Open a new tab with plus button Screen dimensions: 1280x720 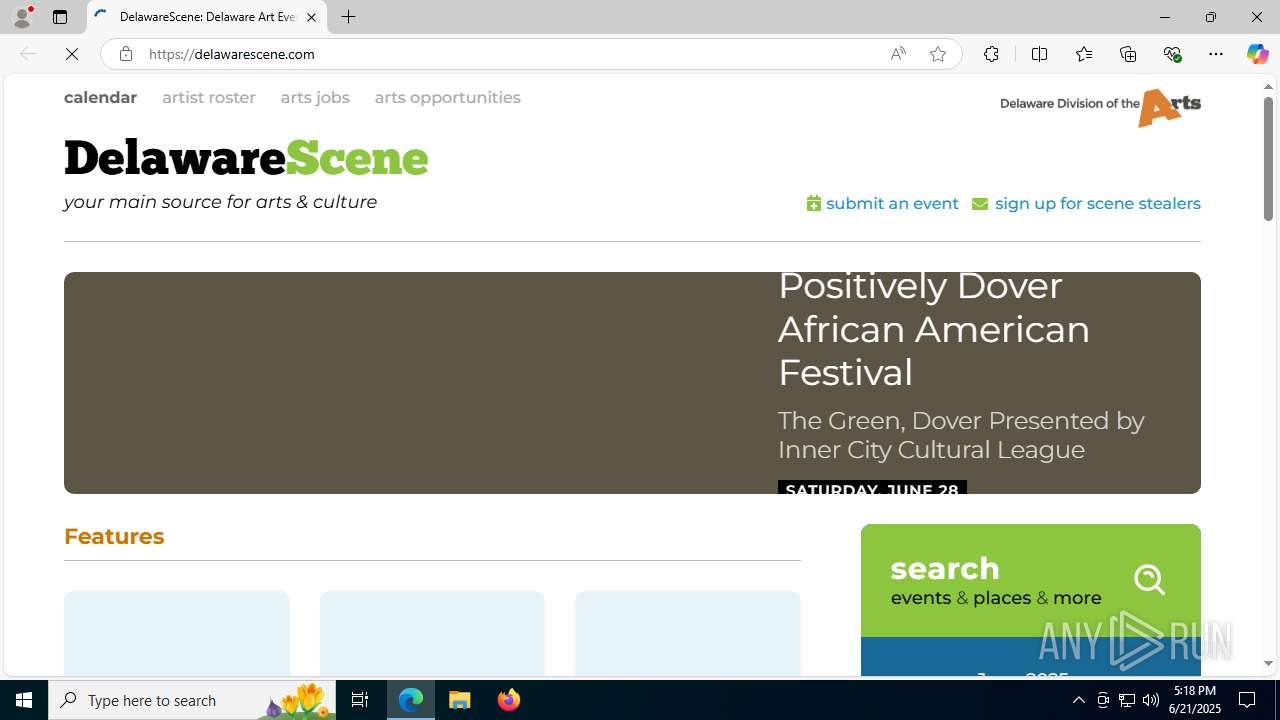click(x=348, y=17)
